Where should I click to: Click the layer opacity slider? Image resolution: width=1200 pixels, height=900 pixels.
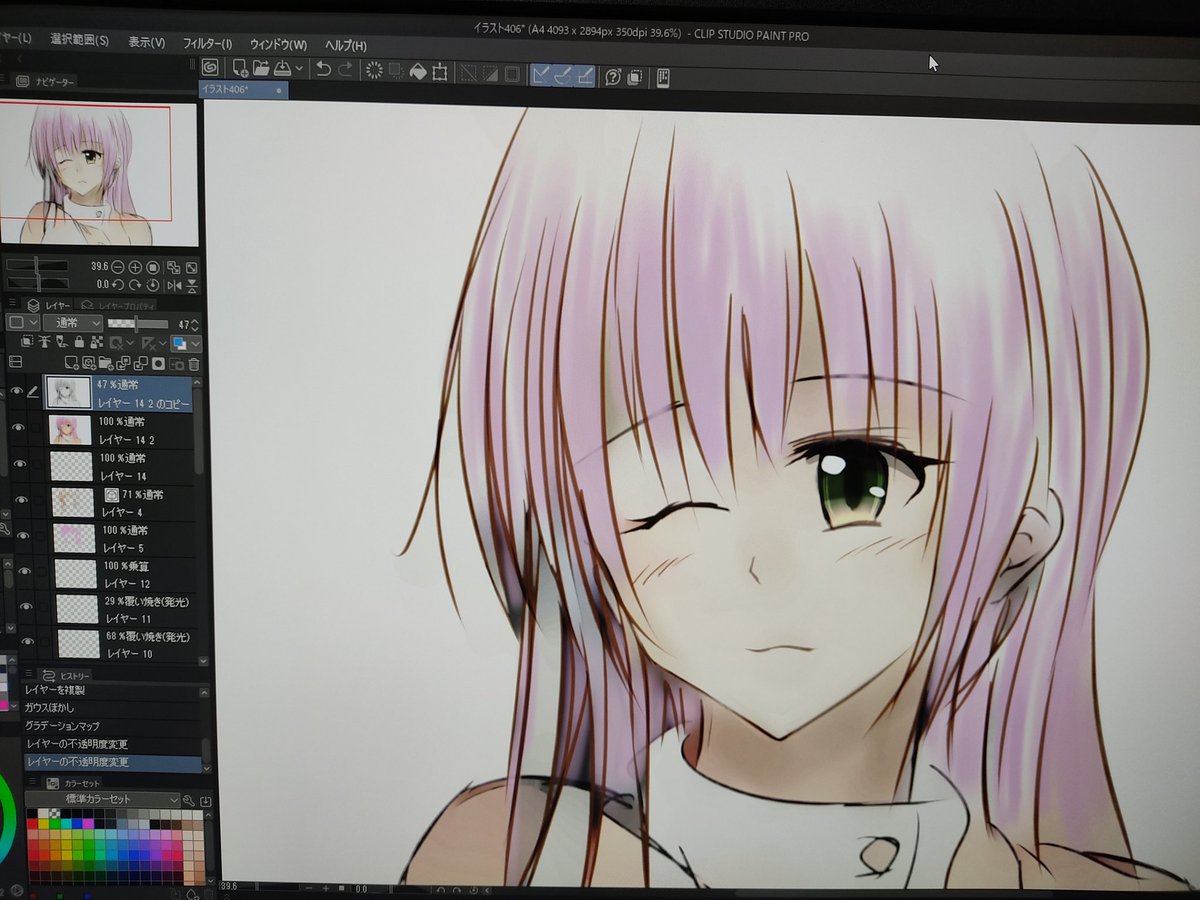point(138,324)
